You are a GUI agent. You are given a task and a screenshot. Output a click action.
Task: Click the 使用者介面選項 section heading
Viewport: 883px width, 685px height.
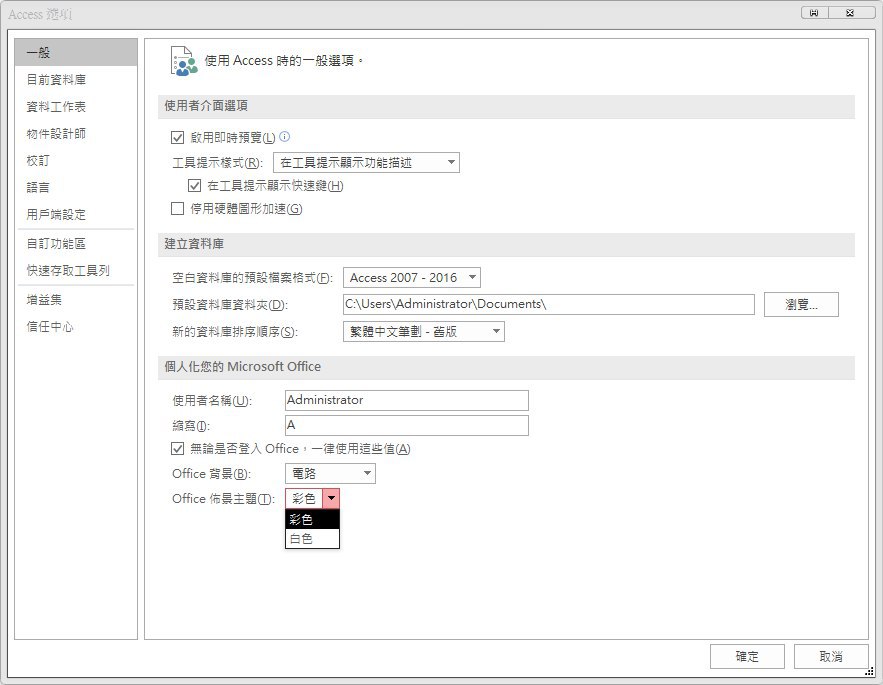click(206, 105)
